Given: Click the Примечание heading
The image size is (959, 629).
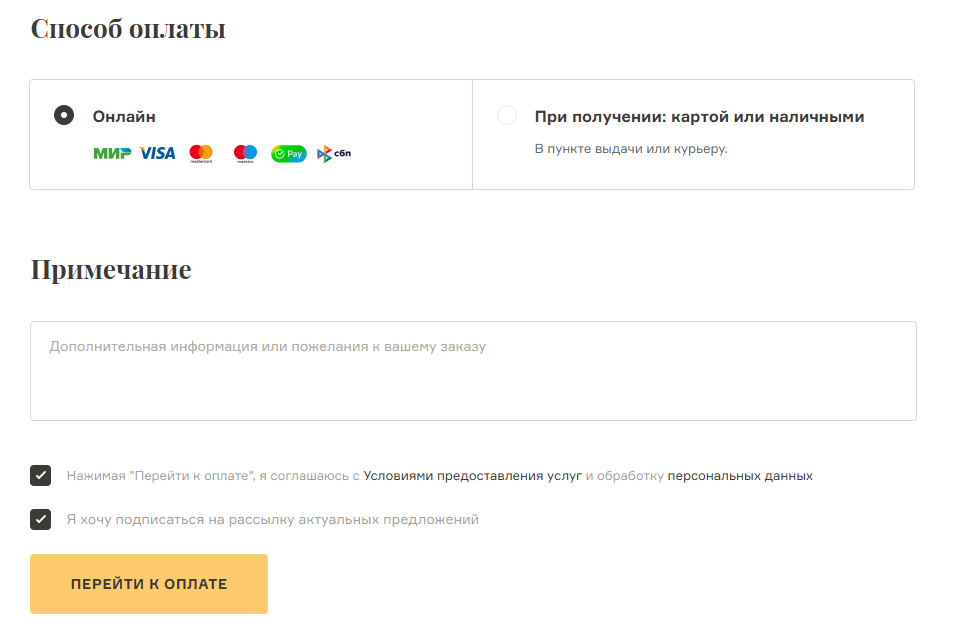Looking at the screenshot, I should click(x=111, y=270).
